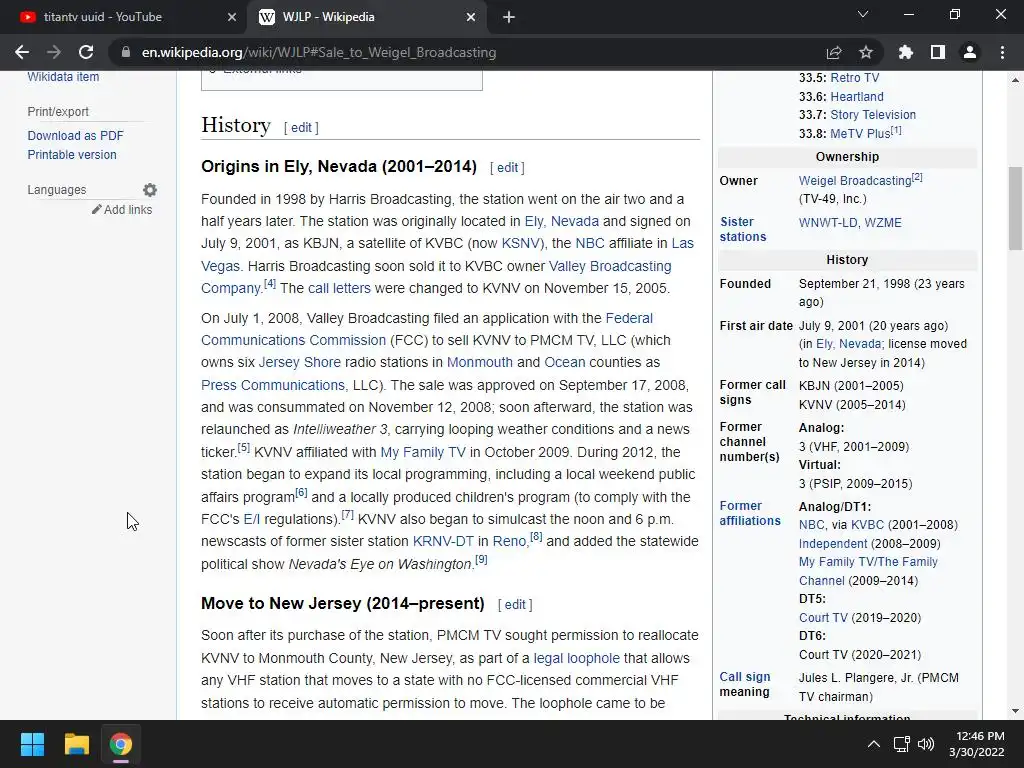Open the MeTV Plus infobox link

(860, 134)
